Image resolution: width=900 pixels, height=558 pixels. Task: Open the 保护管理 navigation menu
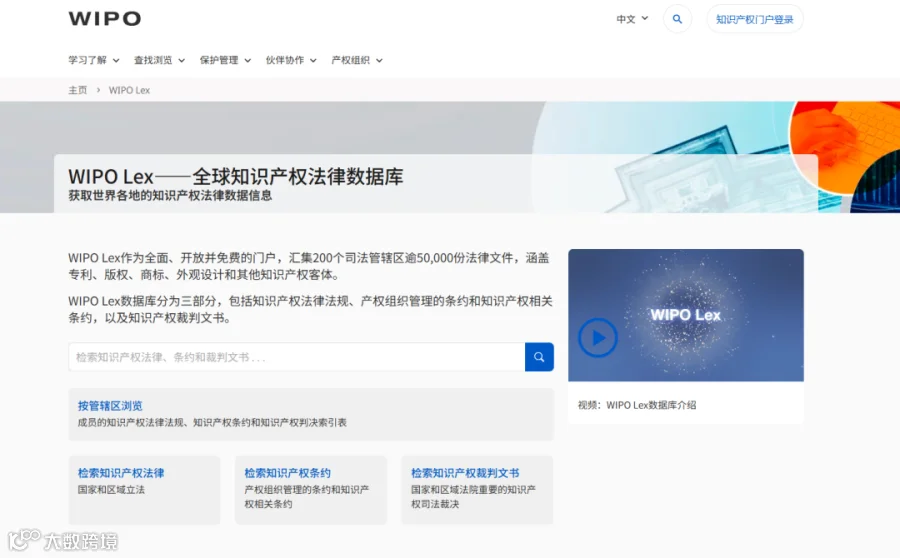pyautogui.click(x=226, y=60)
